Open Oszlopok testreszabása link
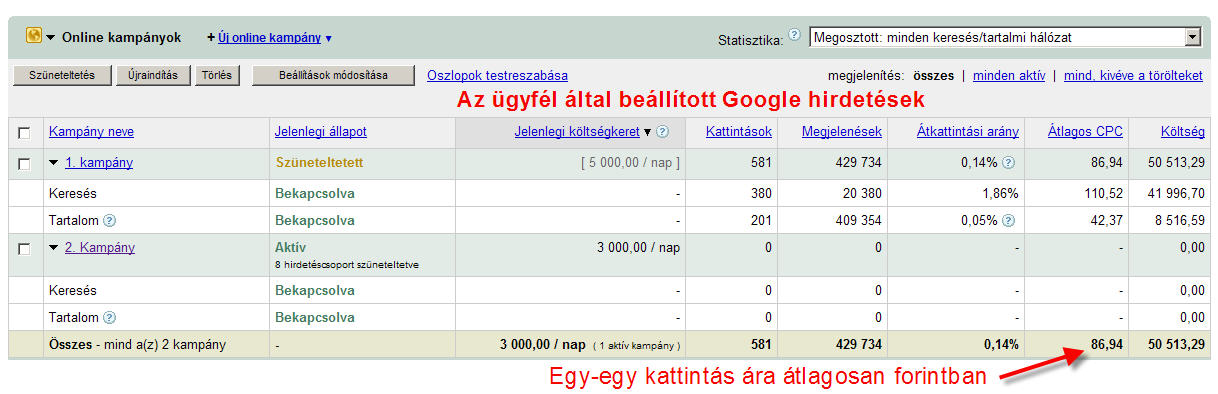Viewport: 1218px width, 394px height. coord(497,75)
